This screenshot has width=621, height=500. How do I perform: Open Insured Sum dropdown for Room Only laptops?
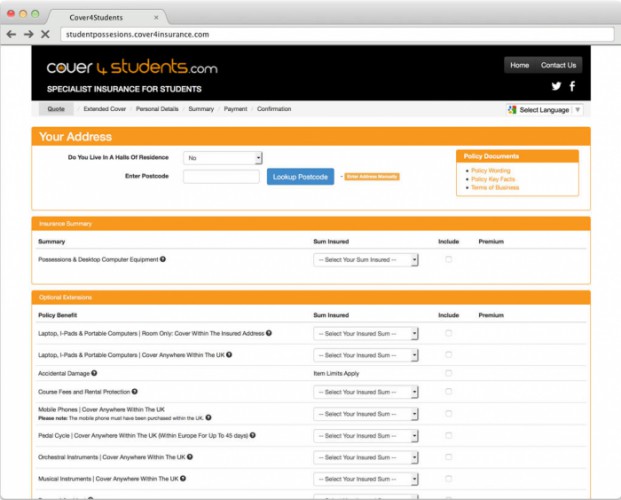tap(366, 334)
